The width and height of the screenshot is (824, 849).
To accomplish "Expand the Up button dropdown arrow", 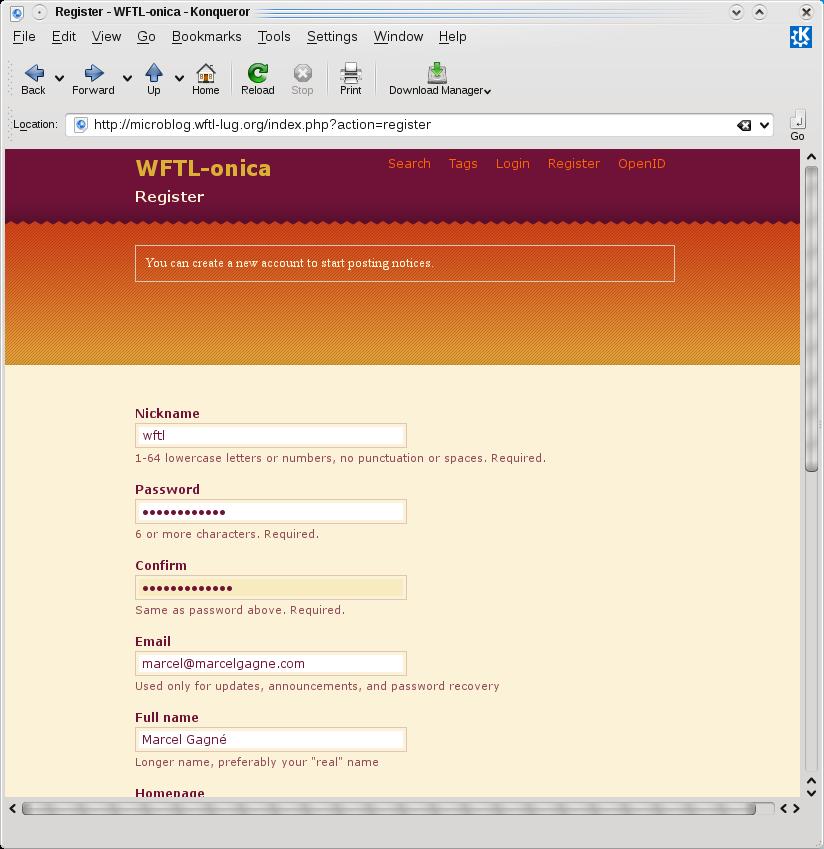I will point(179,78).
